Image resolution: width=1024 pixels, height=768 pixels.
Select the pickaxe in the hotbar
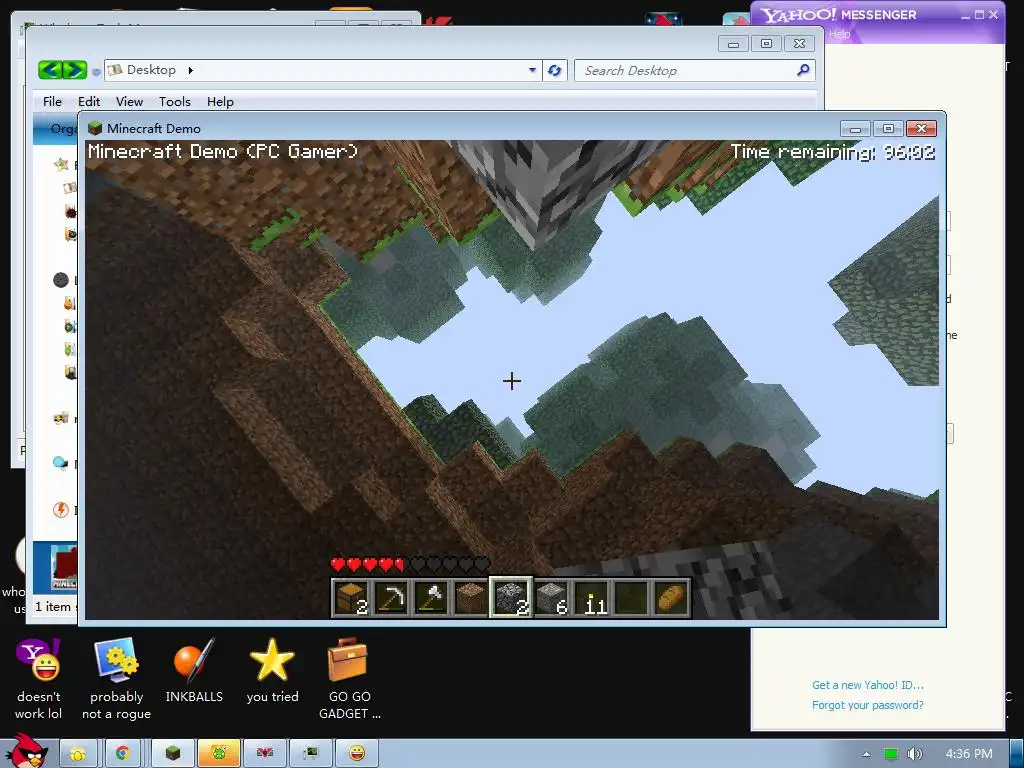pos(391,598)
